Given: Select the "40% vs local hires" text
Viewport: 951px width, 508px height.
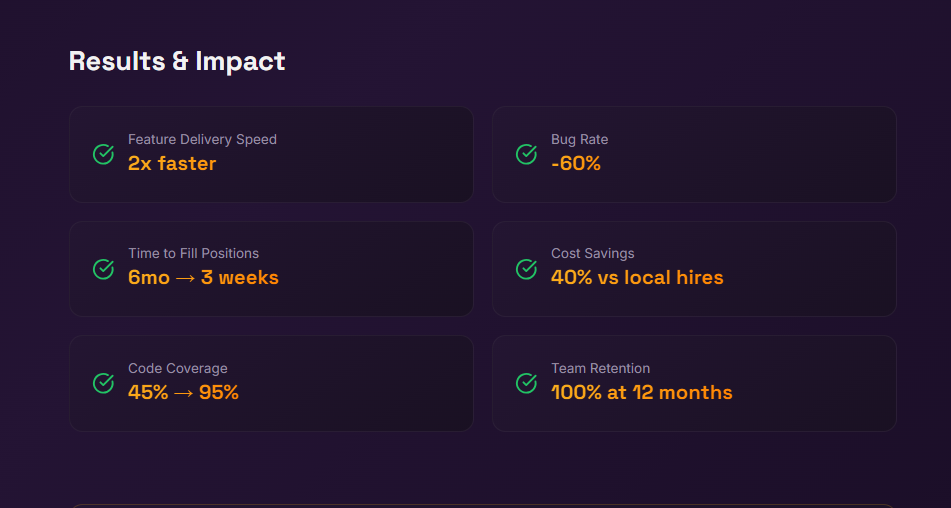Looking at the screenshot, I should point(637,278).
